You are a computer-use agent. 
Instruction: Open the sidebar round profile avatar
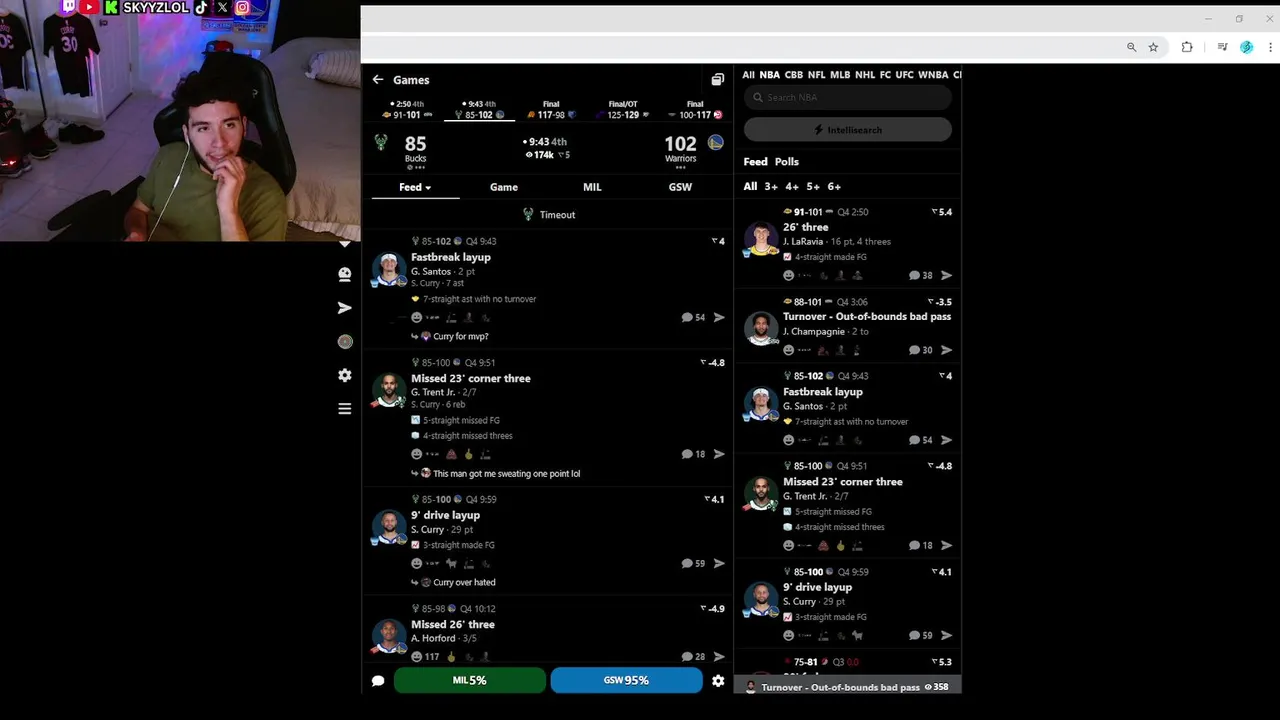[x=345, y=342]
